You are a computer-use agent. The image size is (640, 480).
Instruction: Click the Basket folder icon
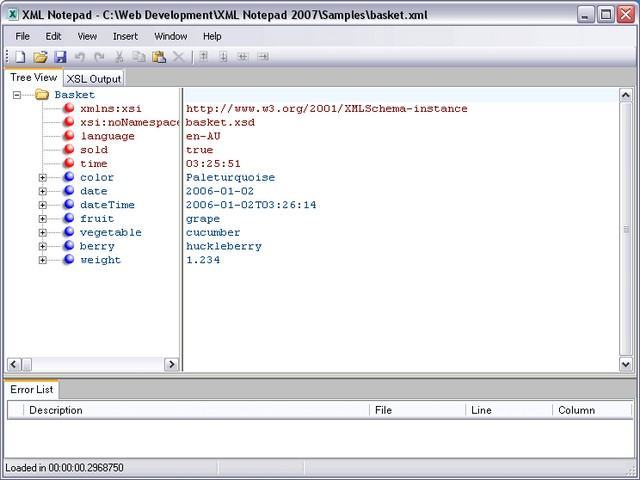point(42,95)
